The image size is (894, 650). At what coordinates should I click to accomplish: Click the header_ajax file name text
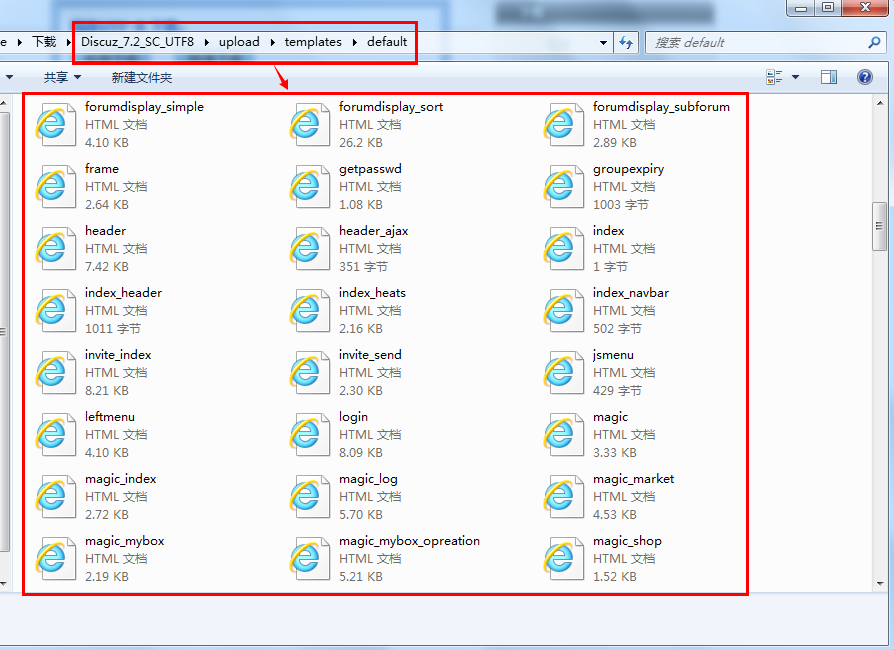coord(373,230)
